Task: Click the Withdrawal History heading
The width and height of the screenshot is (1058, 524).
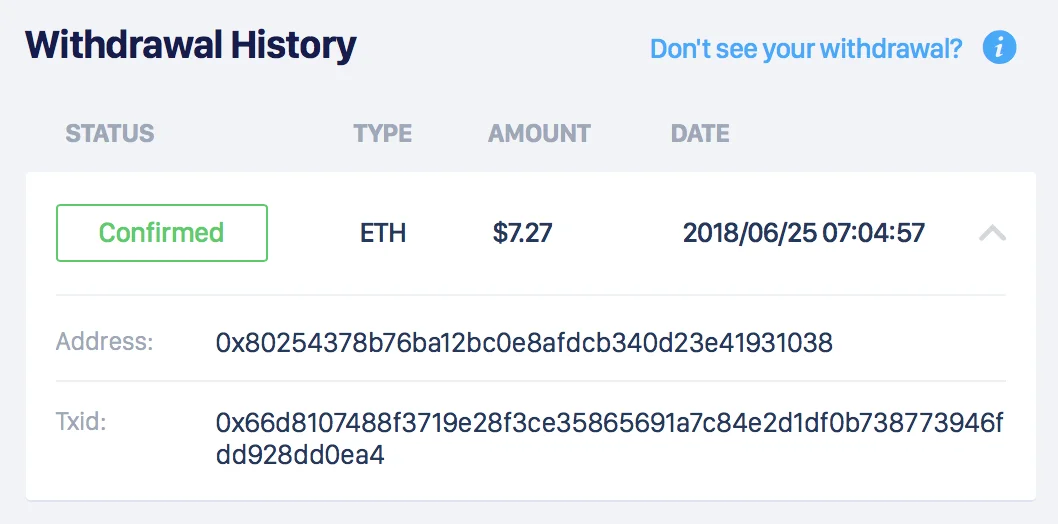Action: point(191,46)
